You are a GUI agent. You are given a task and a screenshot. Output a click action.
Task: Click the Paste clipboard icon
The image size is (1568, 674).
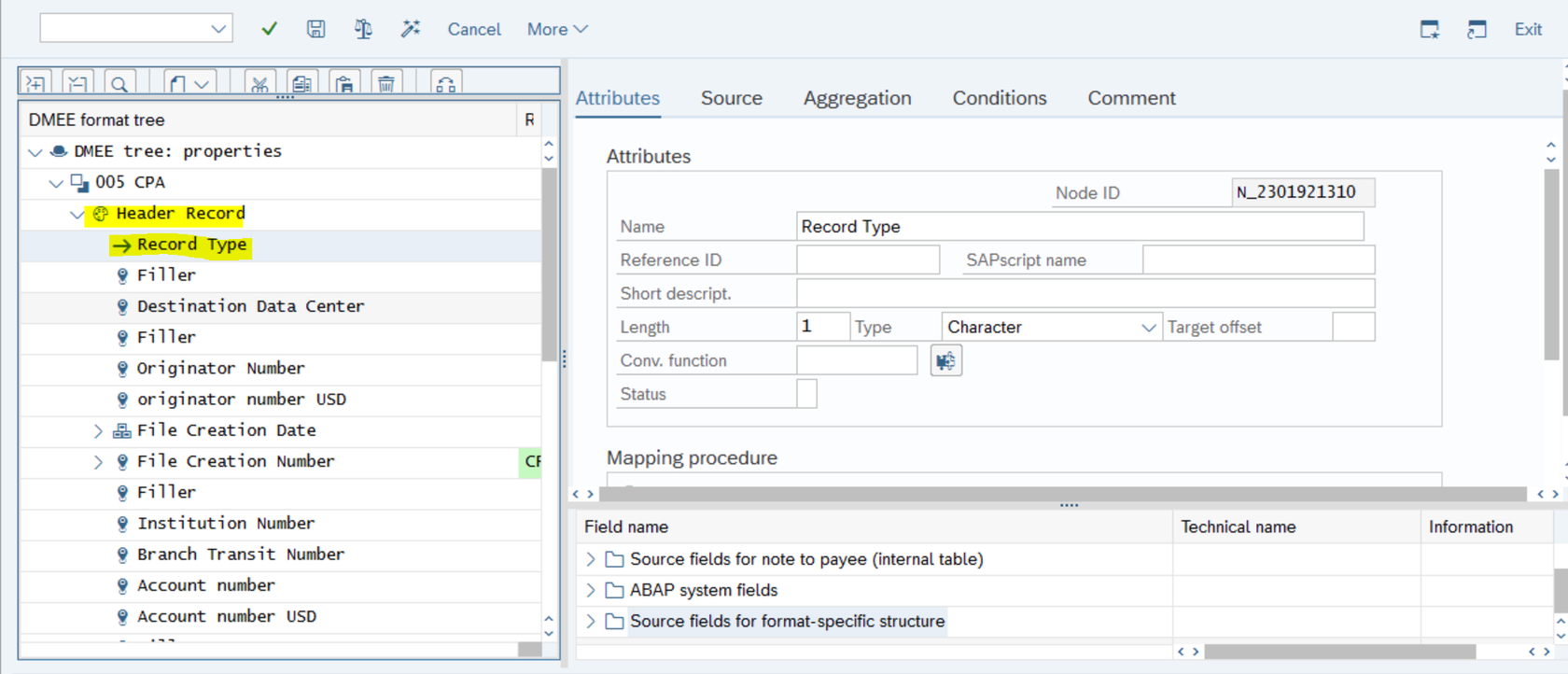tap(344, 84)
